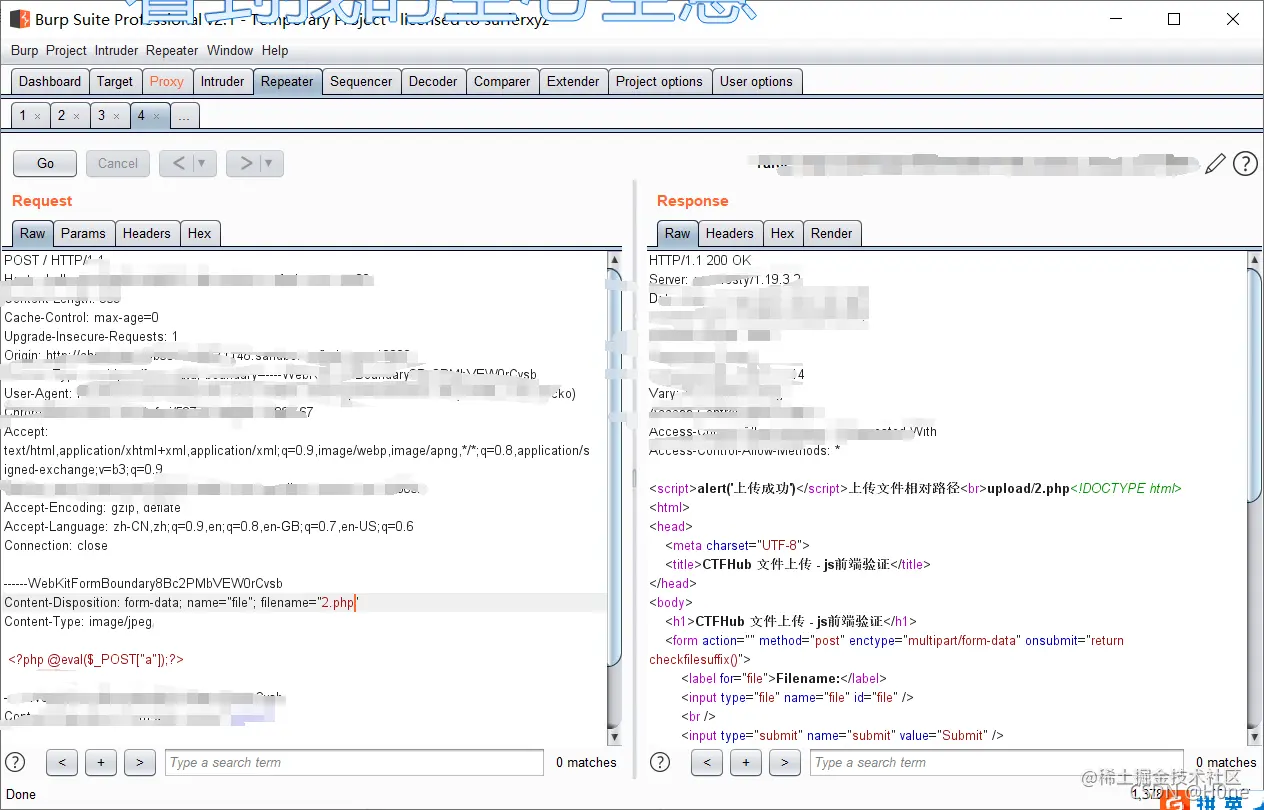1264x810 pixels.
Task: Click the request search term field
Action: click(x=354, y=762)
